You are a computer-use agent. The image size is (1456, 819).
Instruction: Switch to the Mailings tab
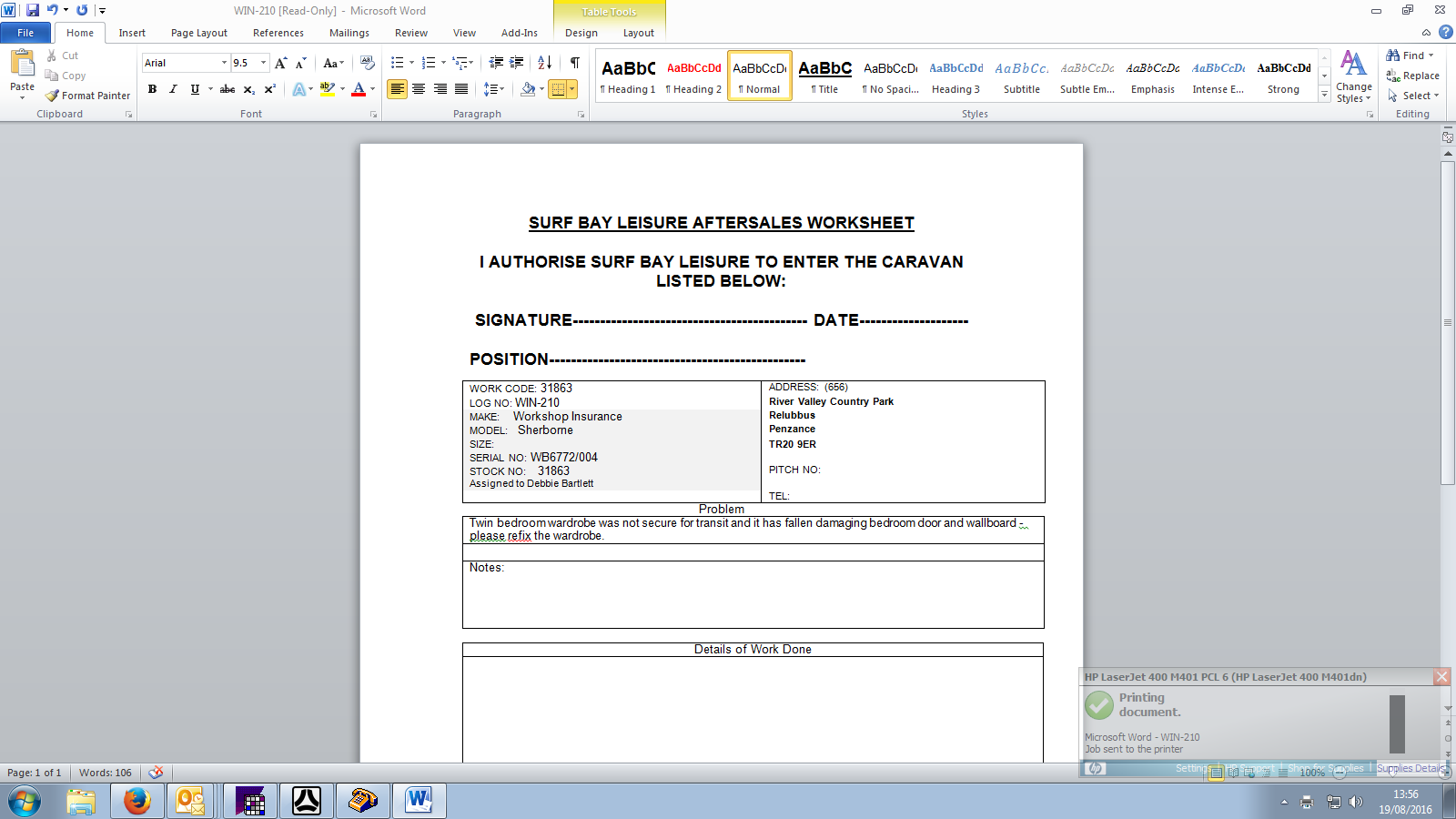349,33
